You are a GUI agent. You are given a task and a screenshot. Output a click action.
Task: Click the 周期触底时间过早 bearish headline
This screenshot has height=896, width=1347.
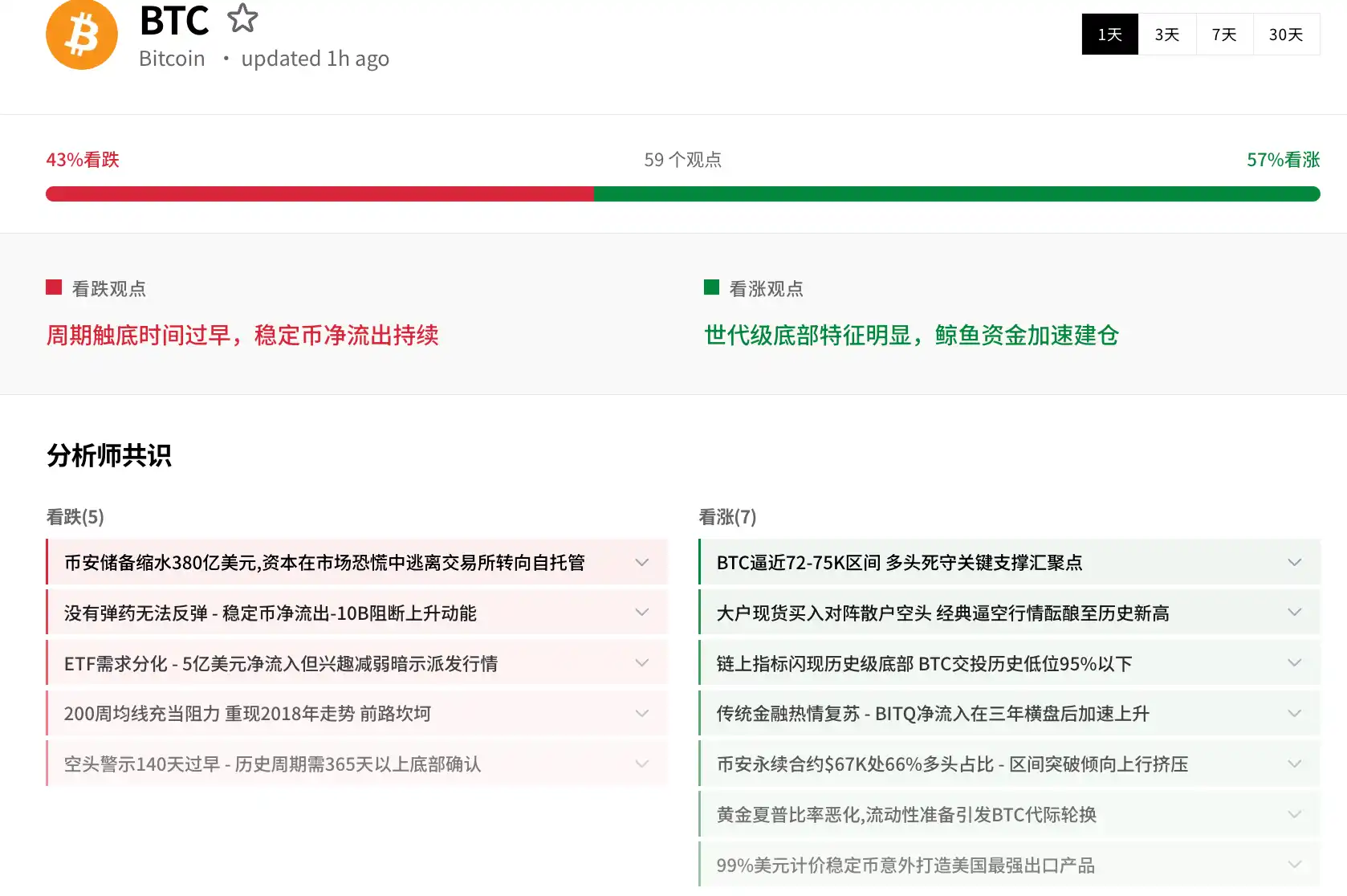click(242, 336)
